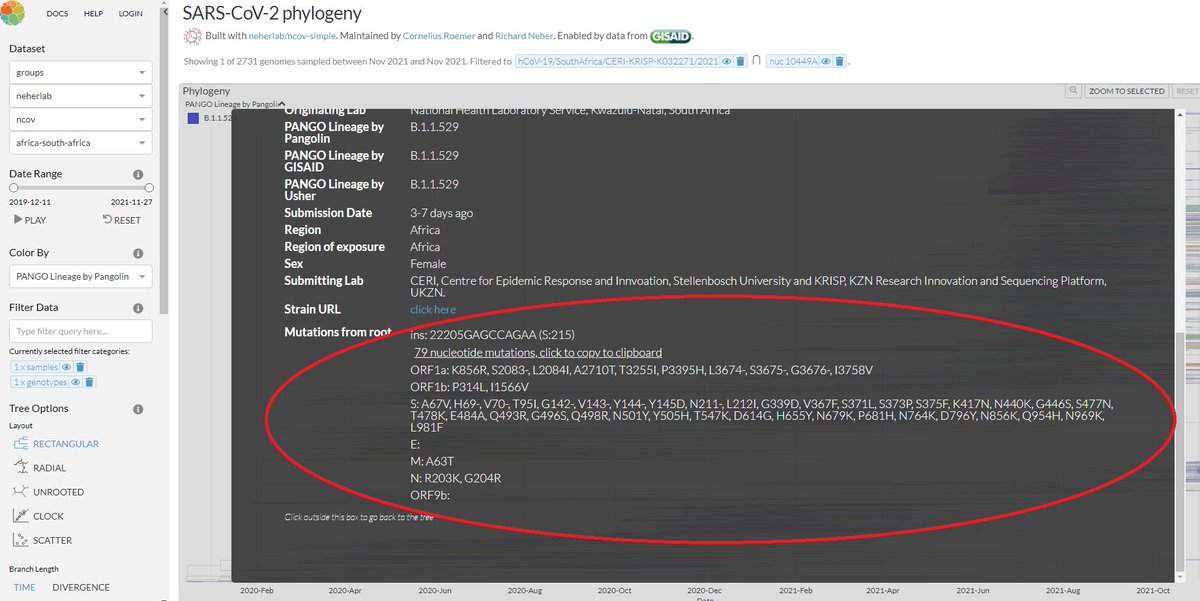
Task: Open the neherlab/ncov-simple link
Action: click(292, 36)
